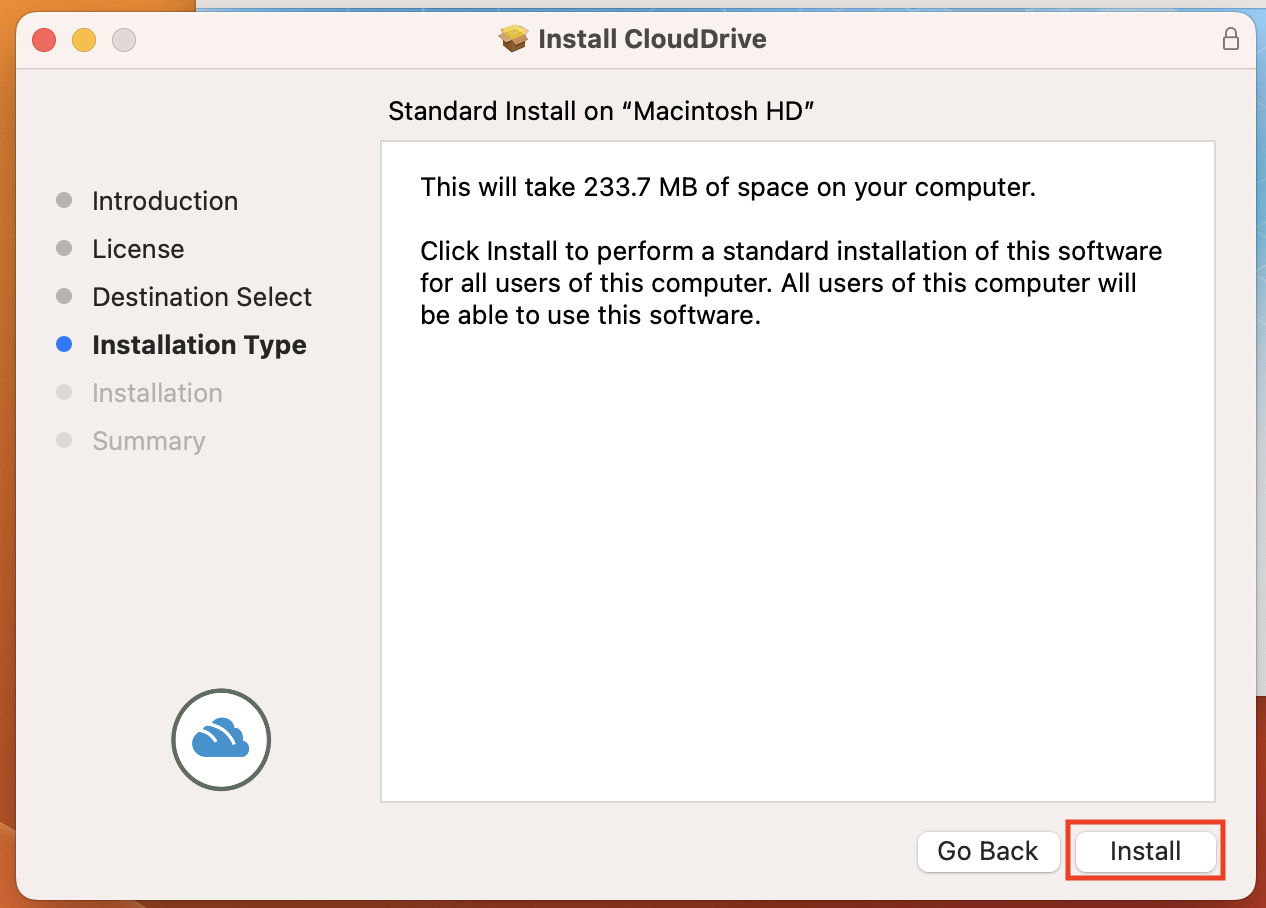Image resolution: width=1266 pixels, height=908 pixels.
Task: Select the dimmed Summary step
Action: [148, 441]
